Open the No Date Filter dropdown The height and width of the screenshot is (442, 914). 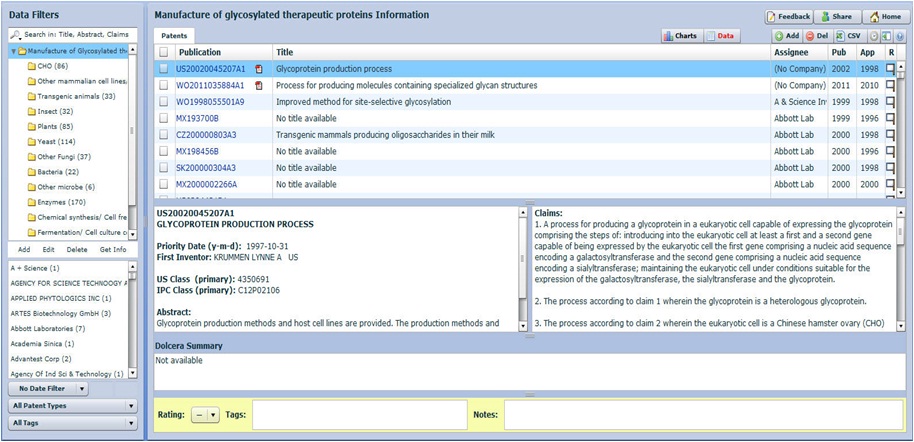point(49,389)
